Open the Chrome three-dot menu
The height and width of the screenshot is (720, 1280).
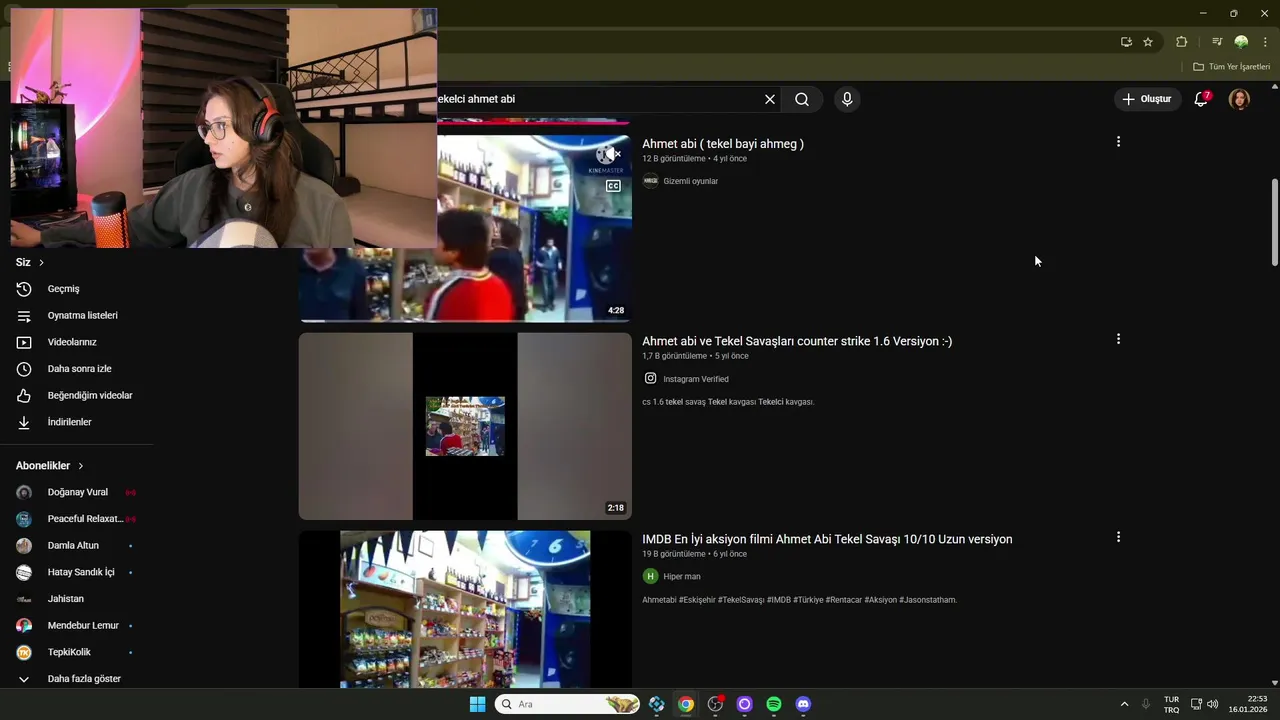(1265, 42)
